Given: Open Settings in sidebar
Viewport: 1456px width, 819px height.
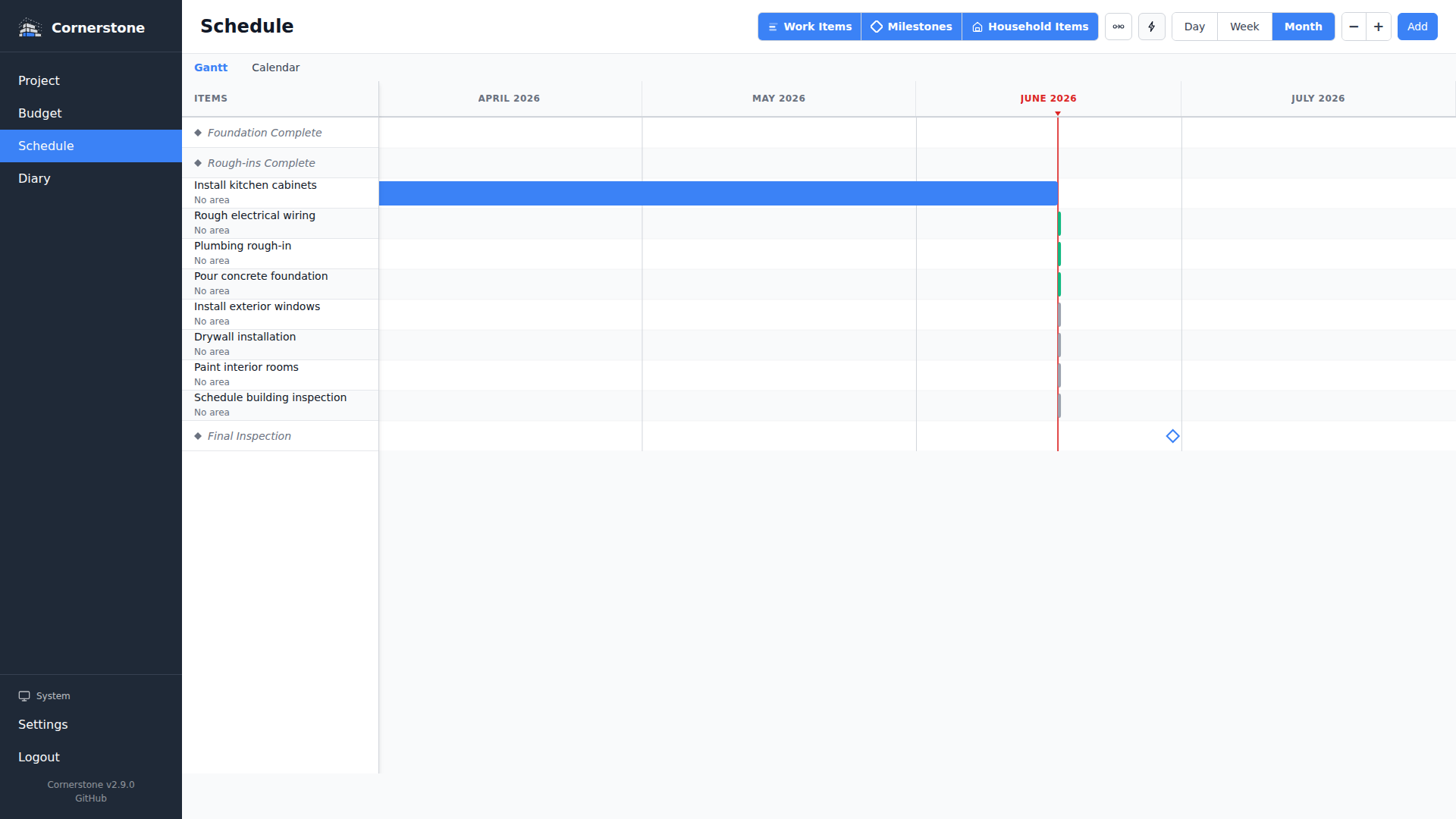Looking at the screenshot, I should click(91, 724).
